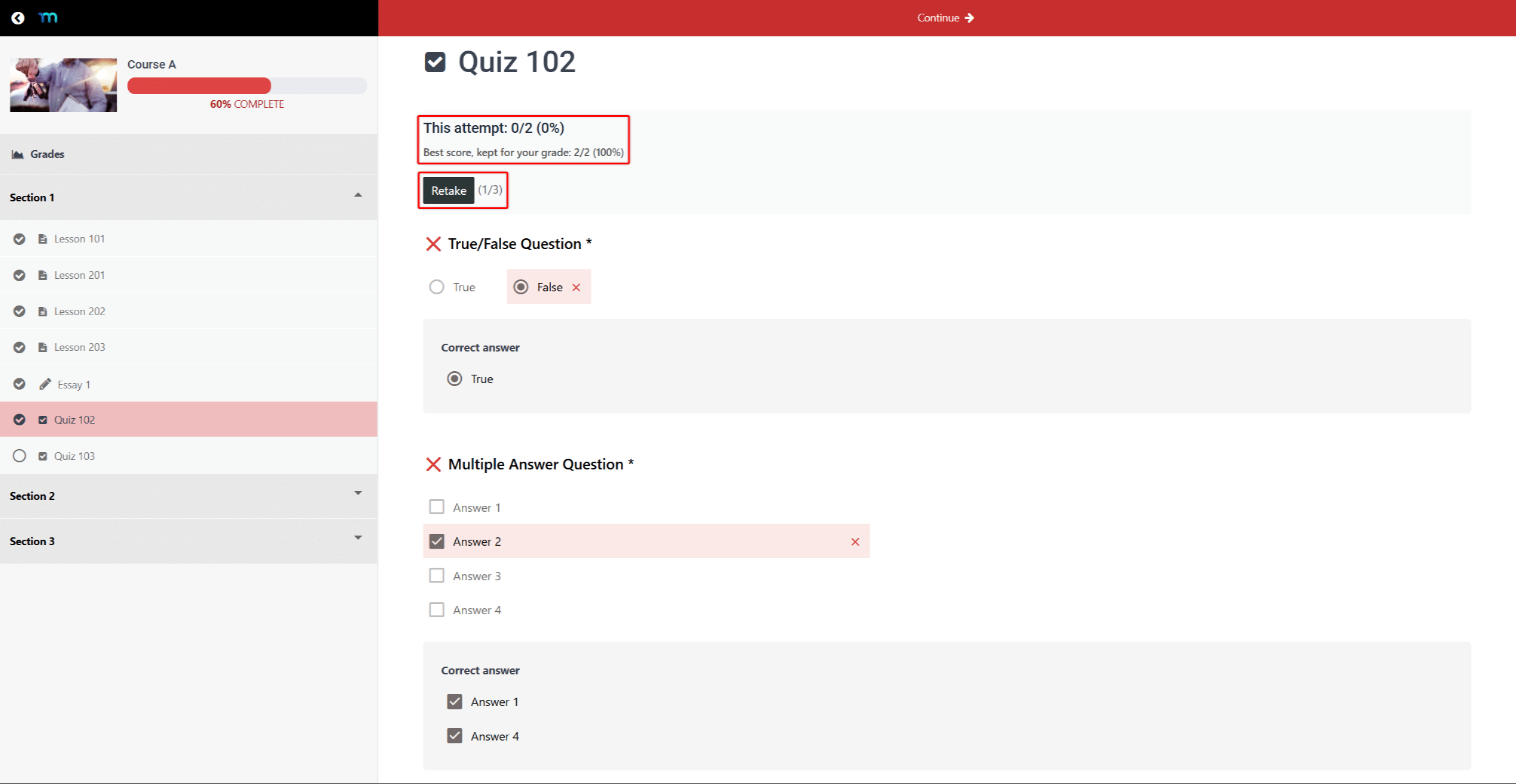Select the True radio option

pos(437,287)
